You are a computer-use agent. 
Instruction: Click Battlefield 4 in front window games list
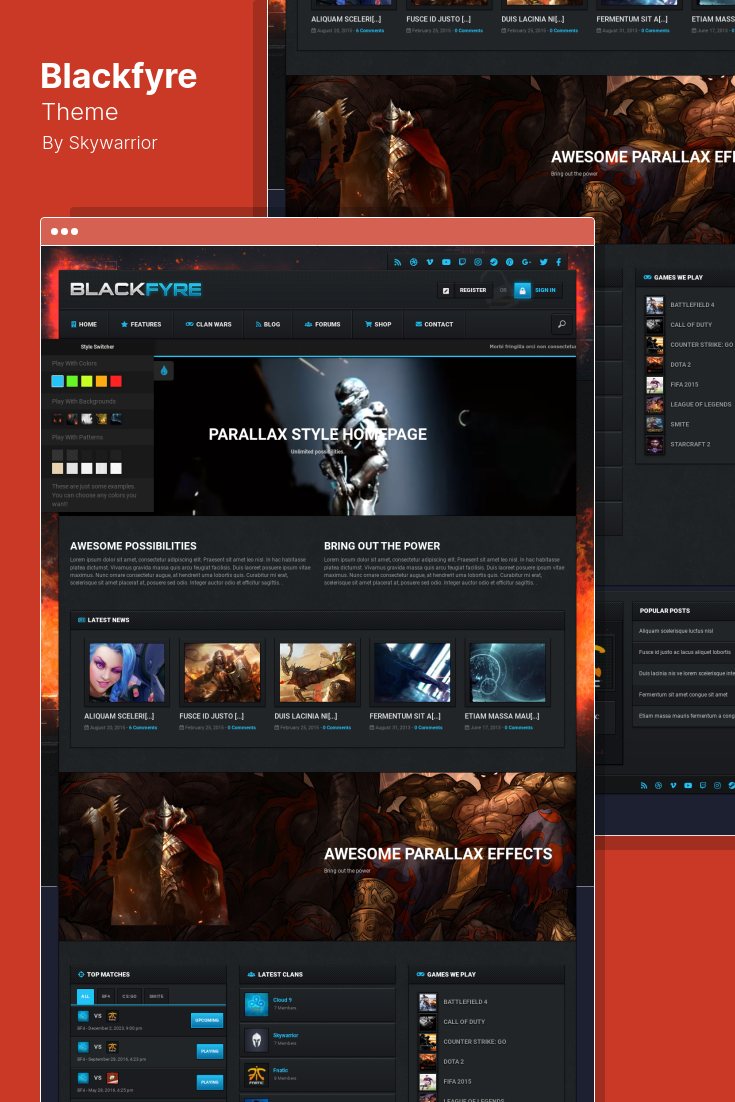465,1002
